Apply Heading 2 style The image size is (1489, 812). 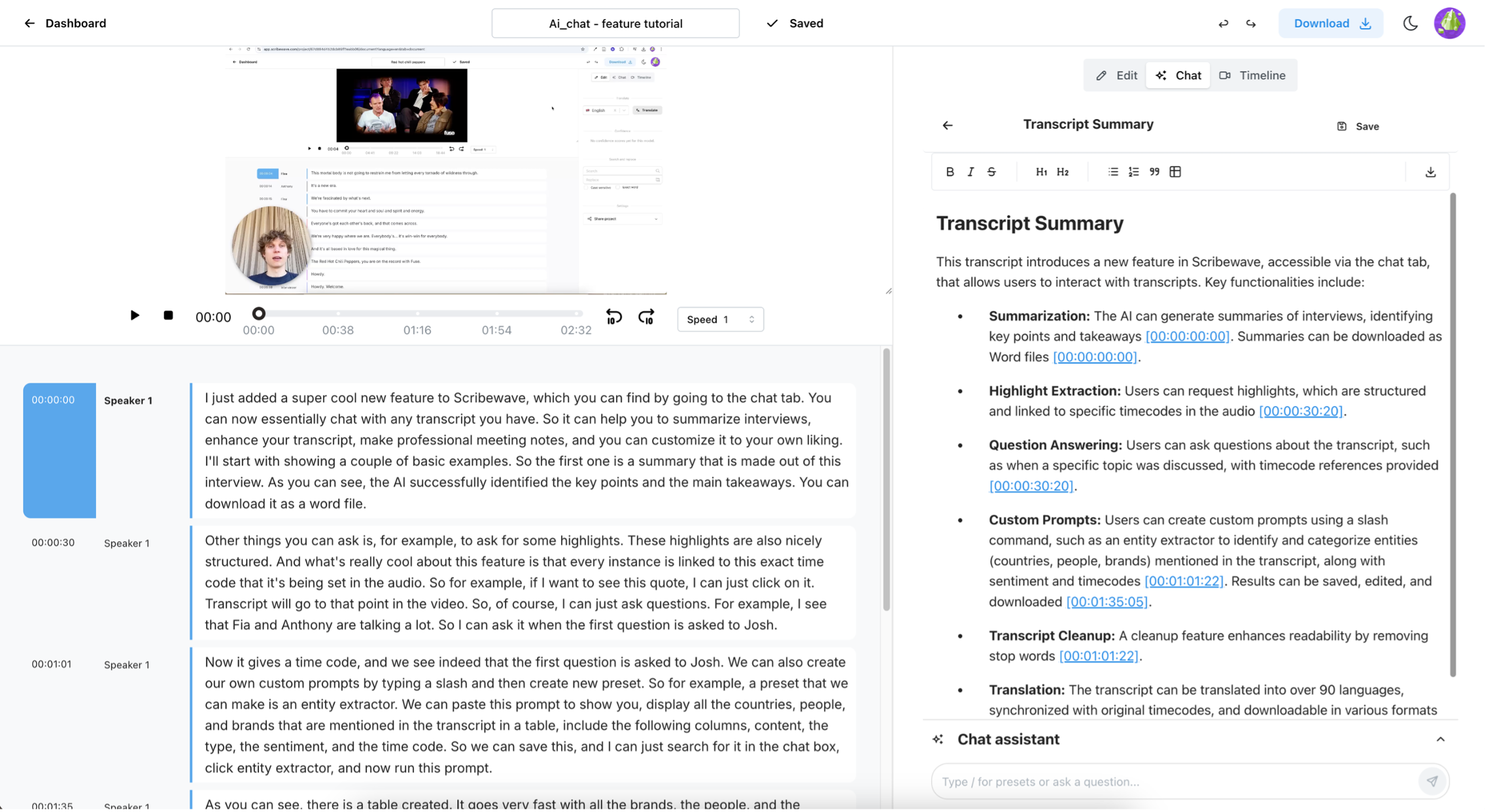click(x=1063, y=172)
